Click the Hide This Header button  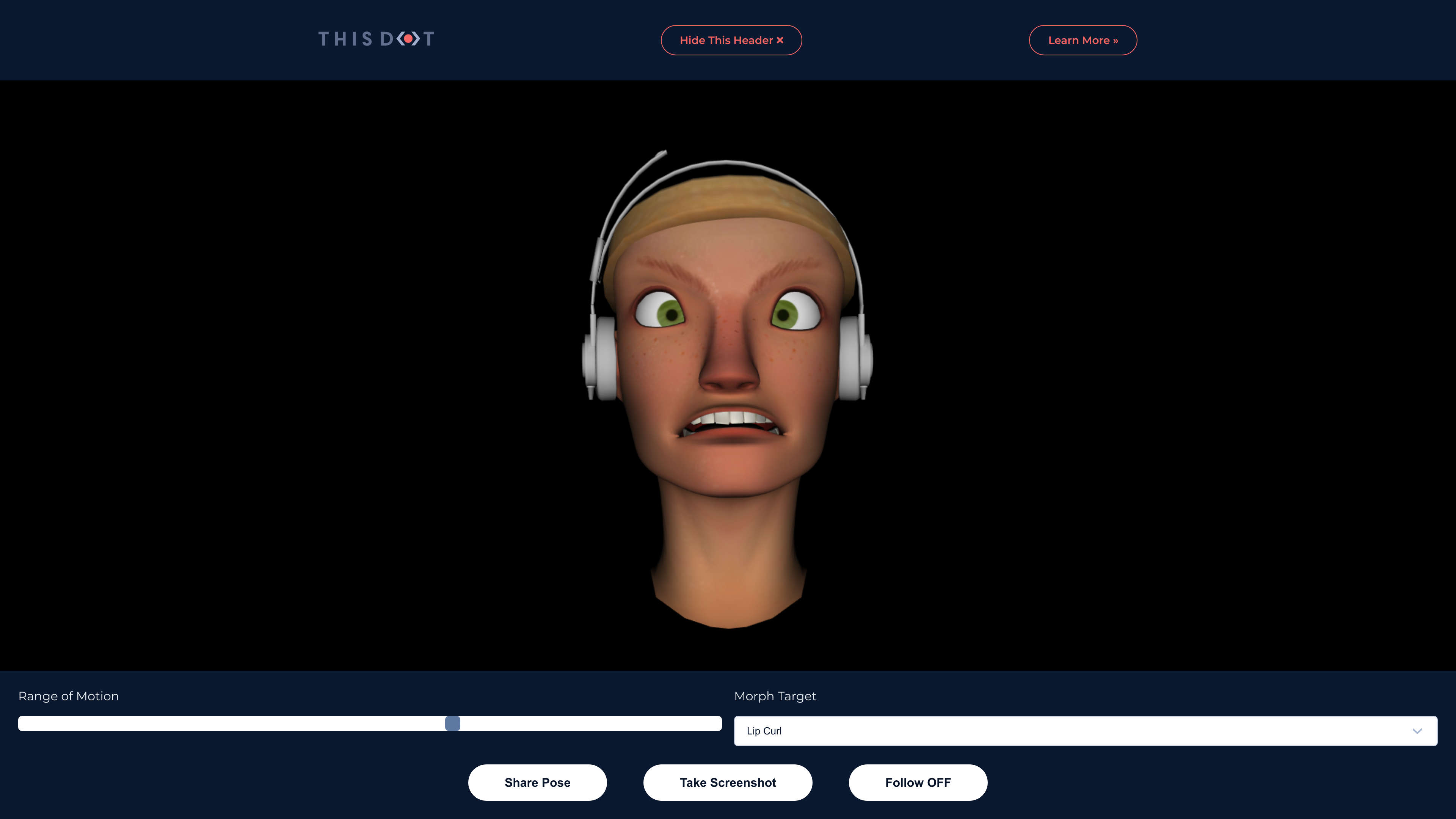[731, 39]
